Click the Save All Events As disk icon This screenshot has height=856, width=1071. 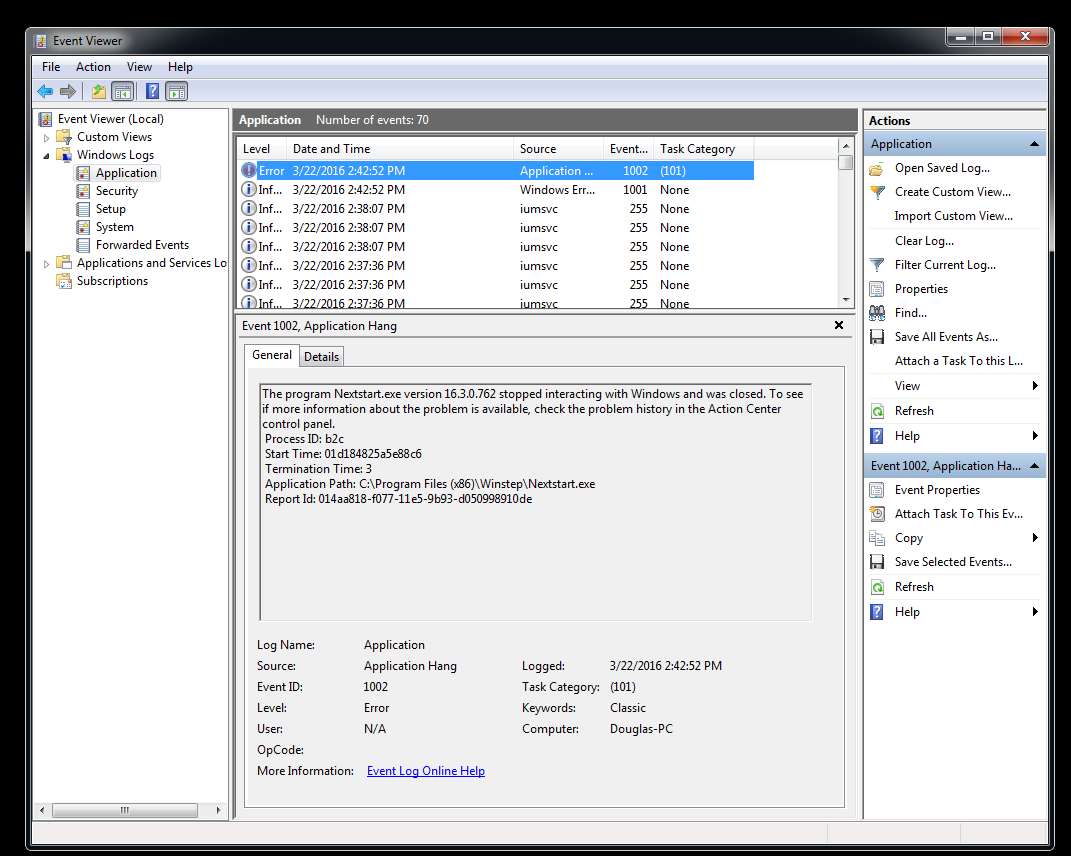[x=877, y=337]
